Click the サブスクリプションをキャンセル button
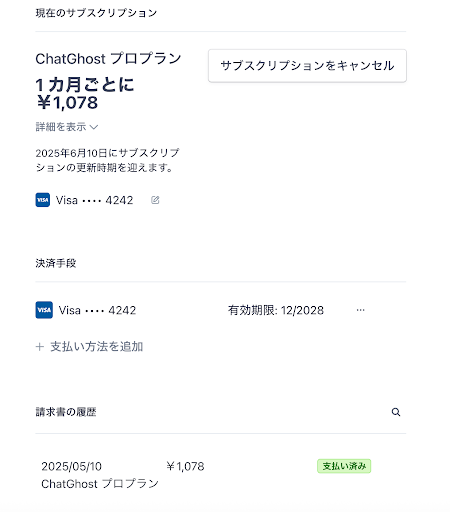 (307, 66)
